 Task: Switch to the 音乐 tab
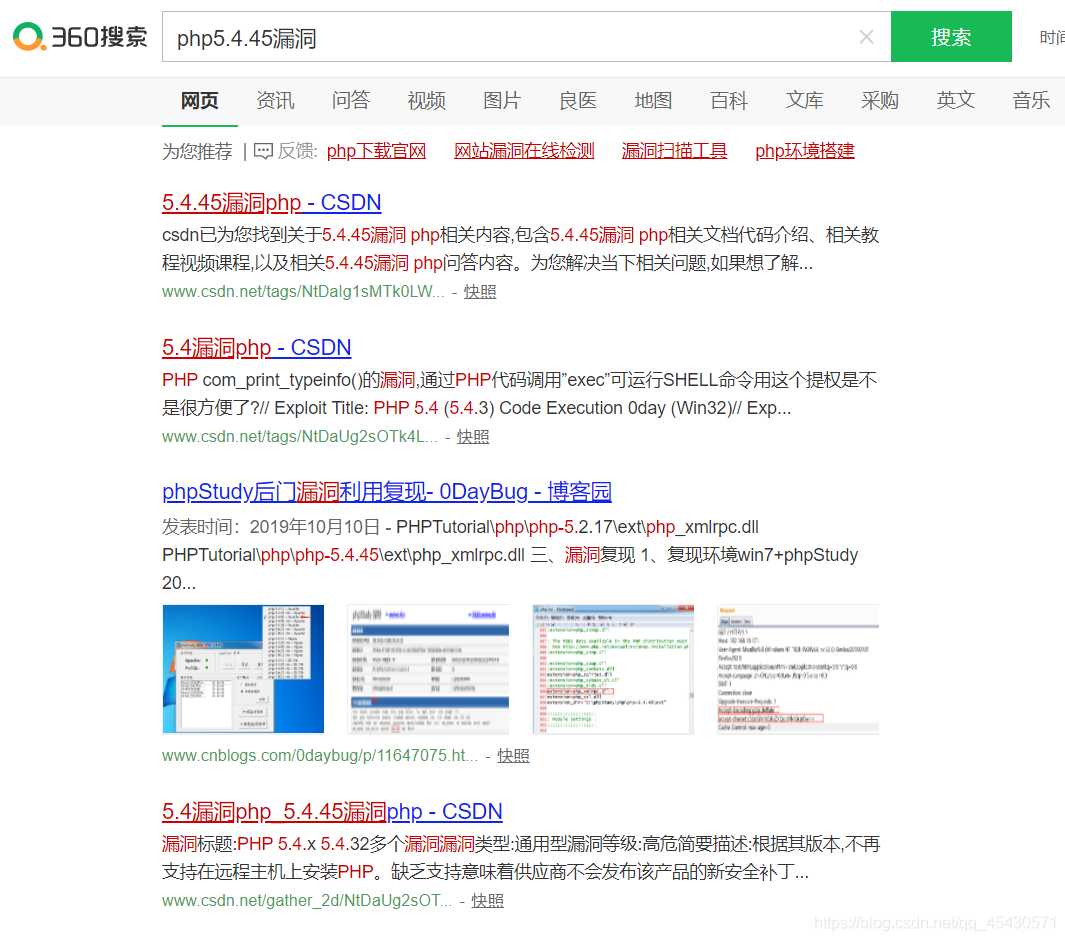click(1031, 101)
